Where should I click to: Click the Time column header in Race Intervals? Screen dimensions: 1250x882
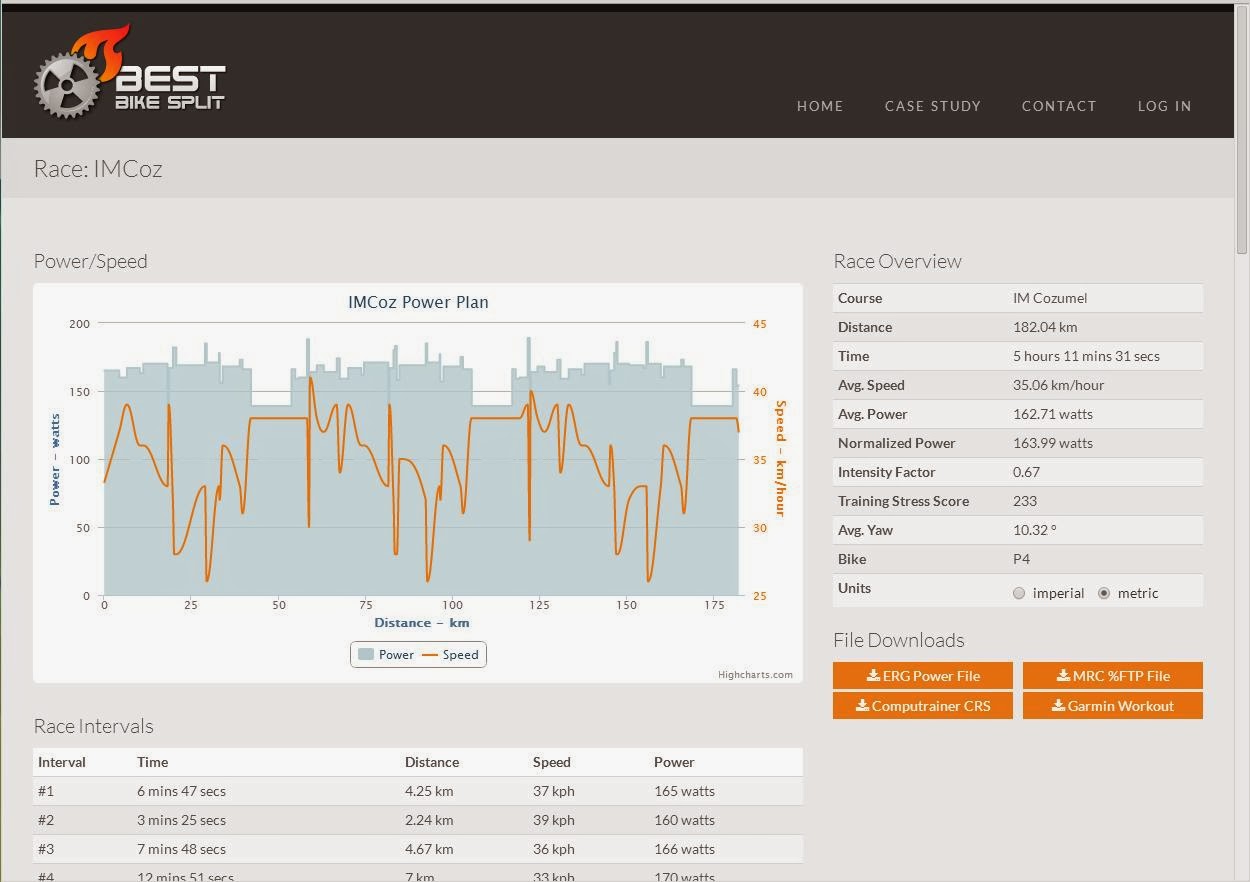coord(152,762)
